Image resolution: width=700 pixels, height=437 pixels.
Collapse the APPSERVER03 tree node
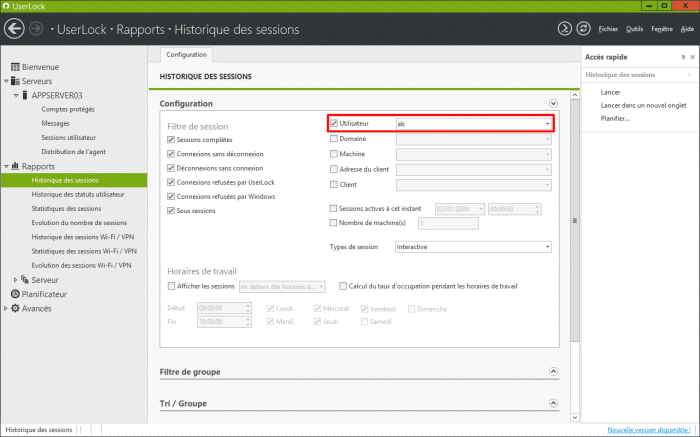pyautogui.click(x=16, y=96)
